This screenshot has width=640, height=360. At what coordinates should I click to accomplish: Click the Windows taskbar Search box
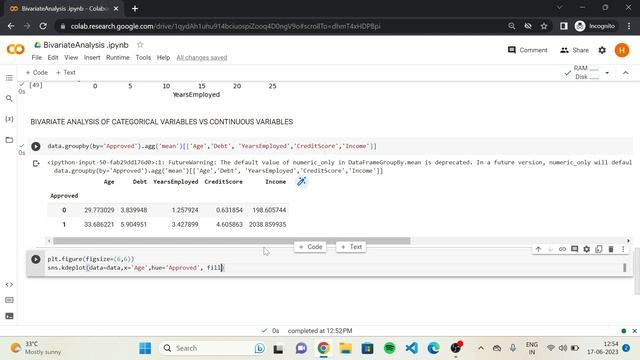[x=212, y=348]
